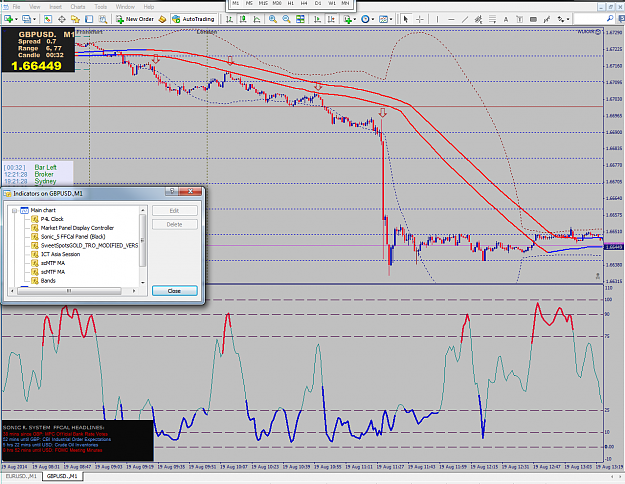Toggle chart shift from right border
Image resolution: width=625 pixels, height=484 pixels.
331,19
